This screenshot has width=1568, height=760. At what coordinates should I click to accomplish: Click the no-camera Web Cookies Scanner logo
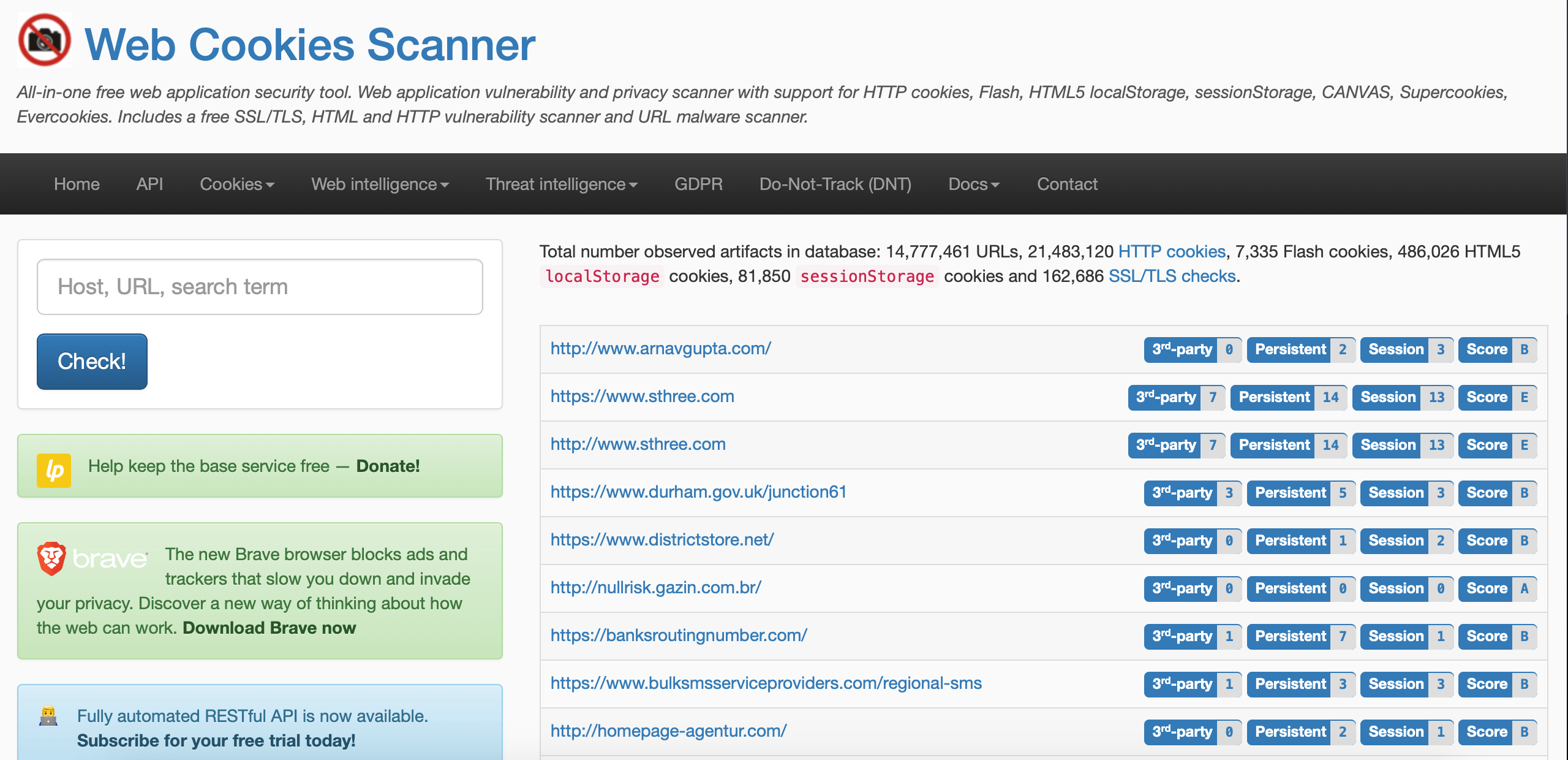[45, 40]
